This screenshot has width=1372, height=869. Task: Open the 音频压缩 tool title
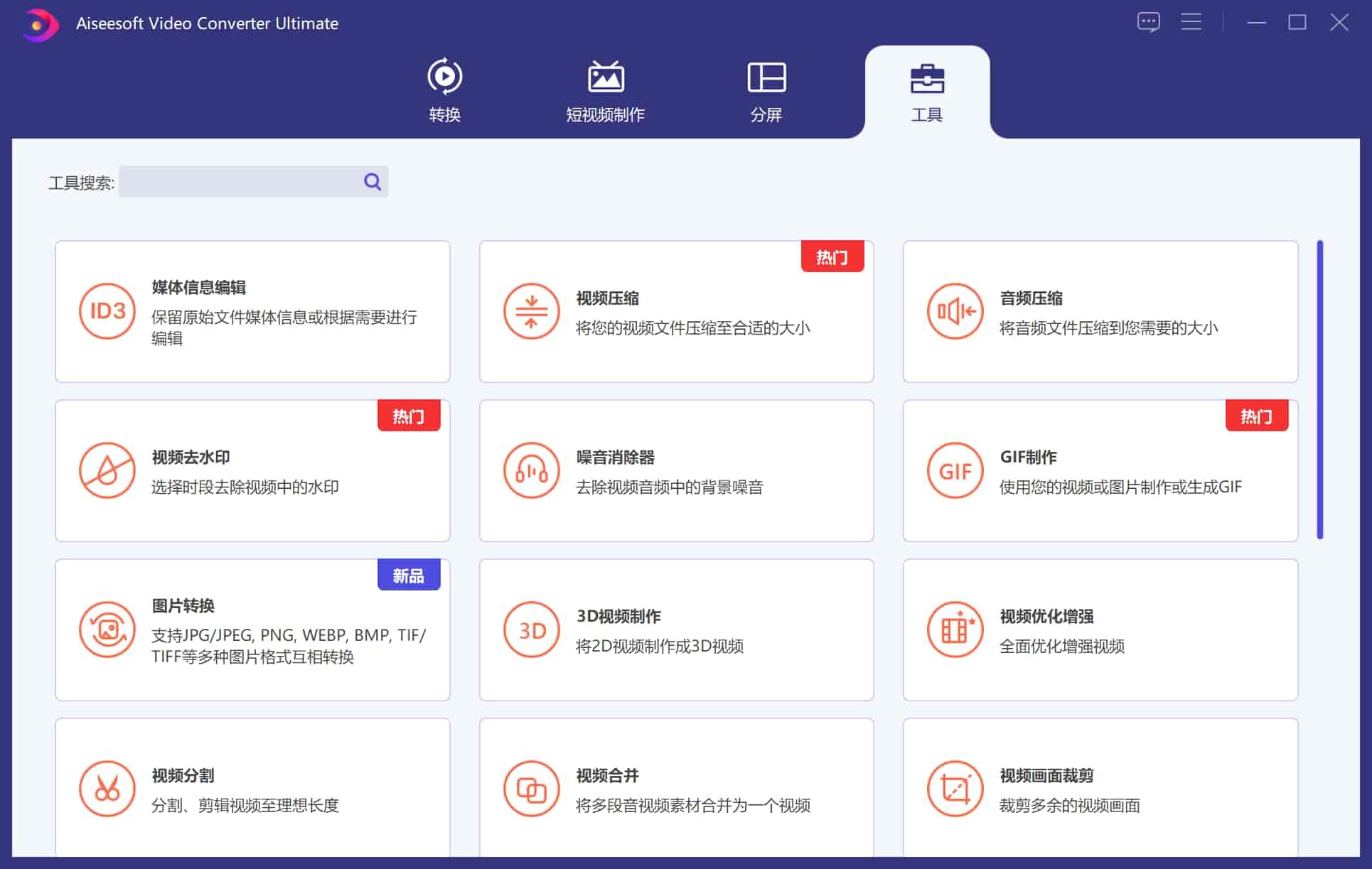1031,298
